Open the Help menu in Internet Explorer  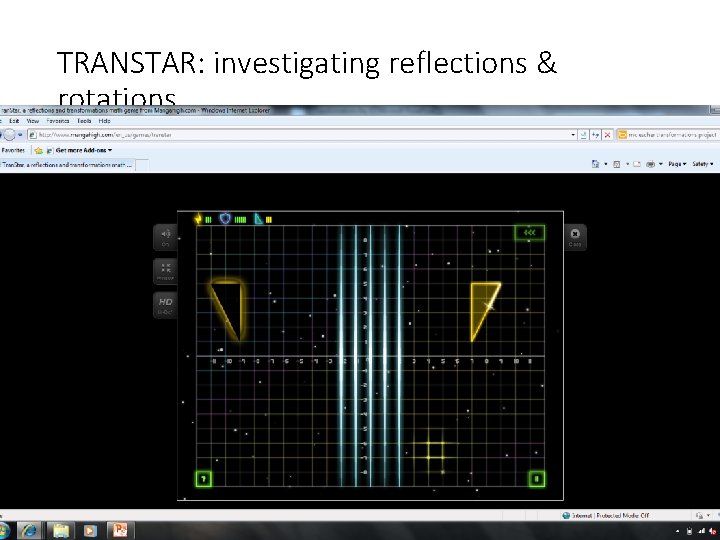(x=104, y=121)
